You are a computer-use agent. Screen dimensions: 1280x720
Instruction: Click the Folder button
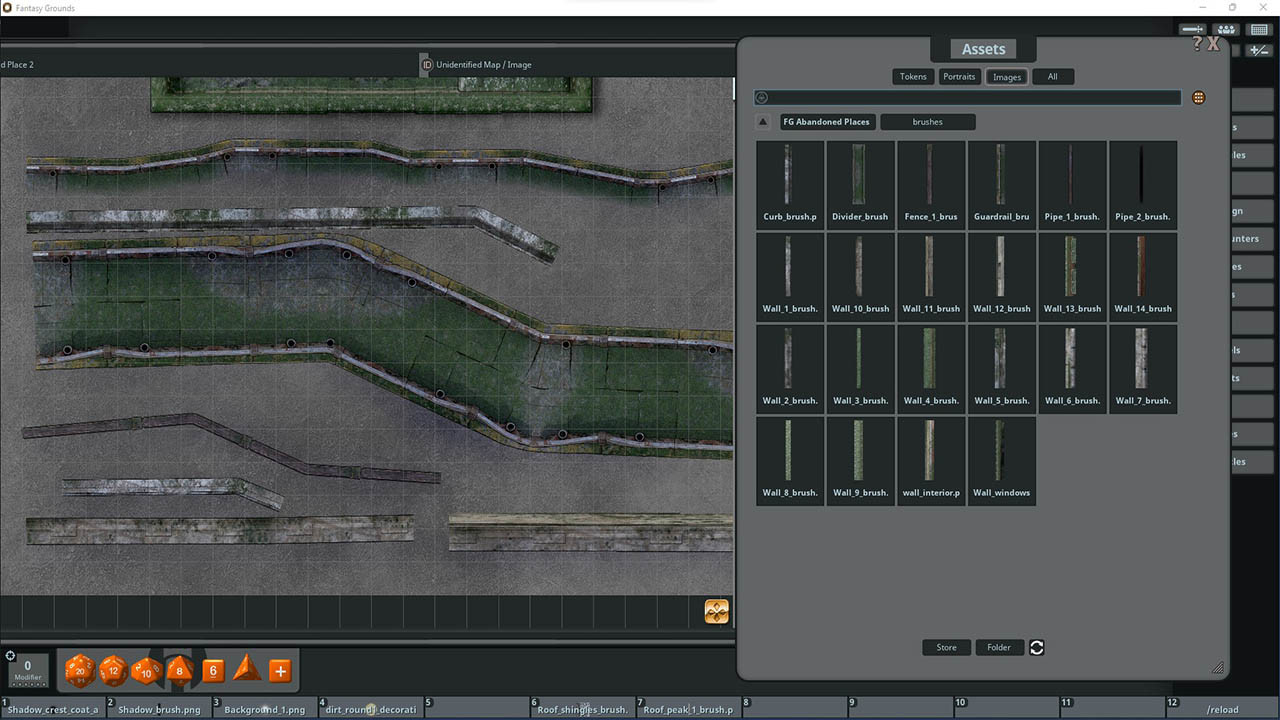pyautogui.click(x=999, y=647)
